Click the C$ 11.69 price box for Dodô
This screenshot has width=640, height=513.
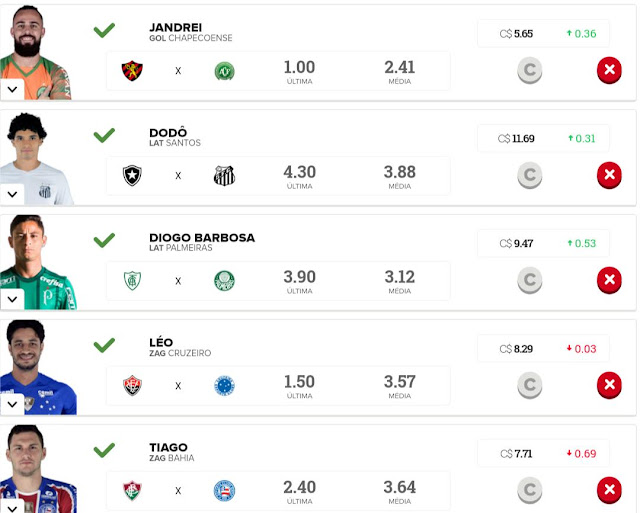tap(543, 138)
